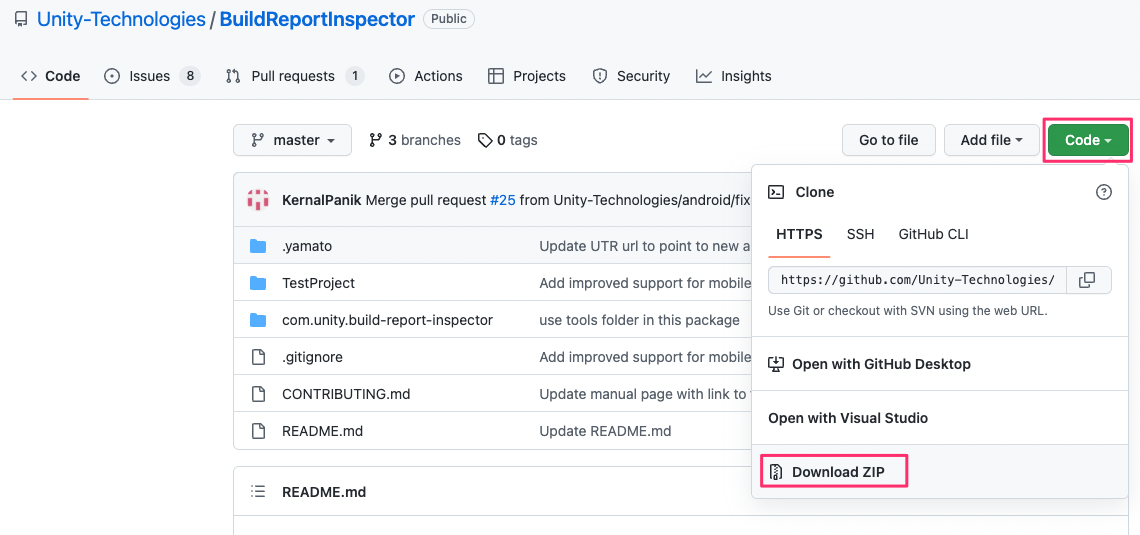Click the Public visibility badge

(449, 19)
